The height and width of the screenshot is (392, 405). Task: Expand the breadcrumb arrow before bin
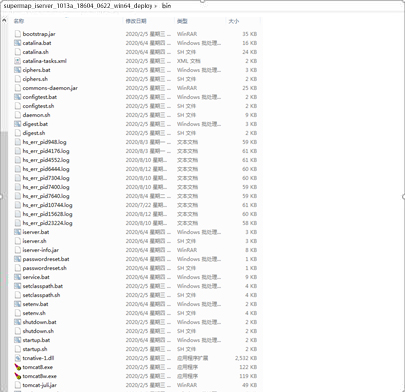(156, 6)
